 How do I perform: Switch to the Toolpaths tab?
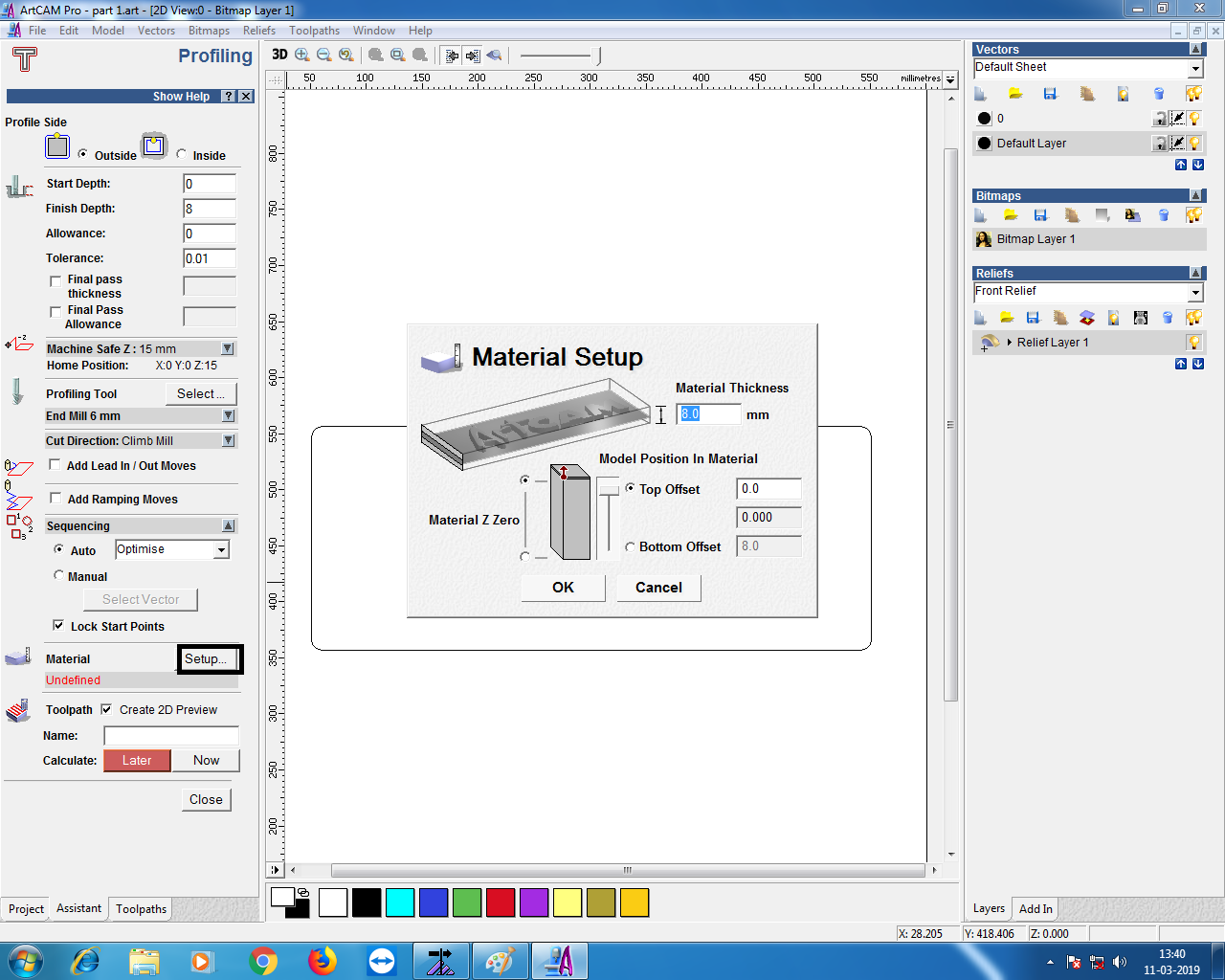(x=141, y=909)
